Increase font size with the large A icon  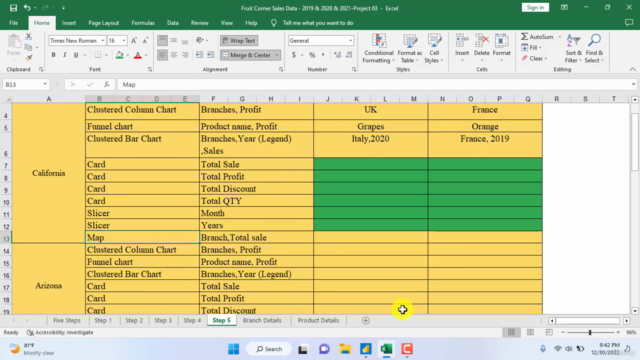[x=133, y=40]
